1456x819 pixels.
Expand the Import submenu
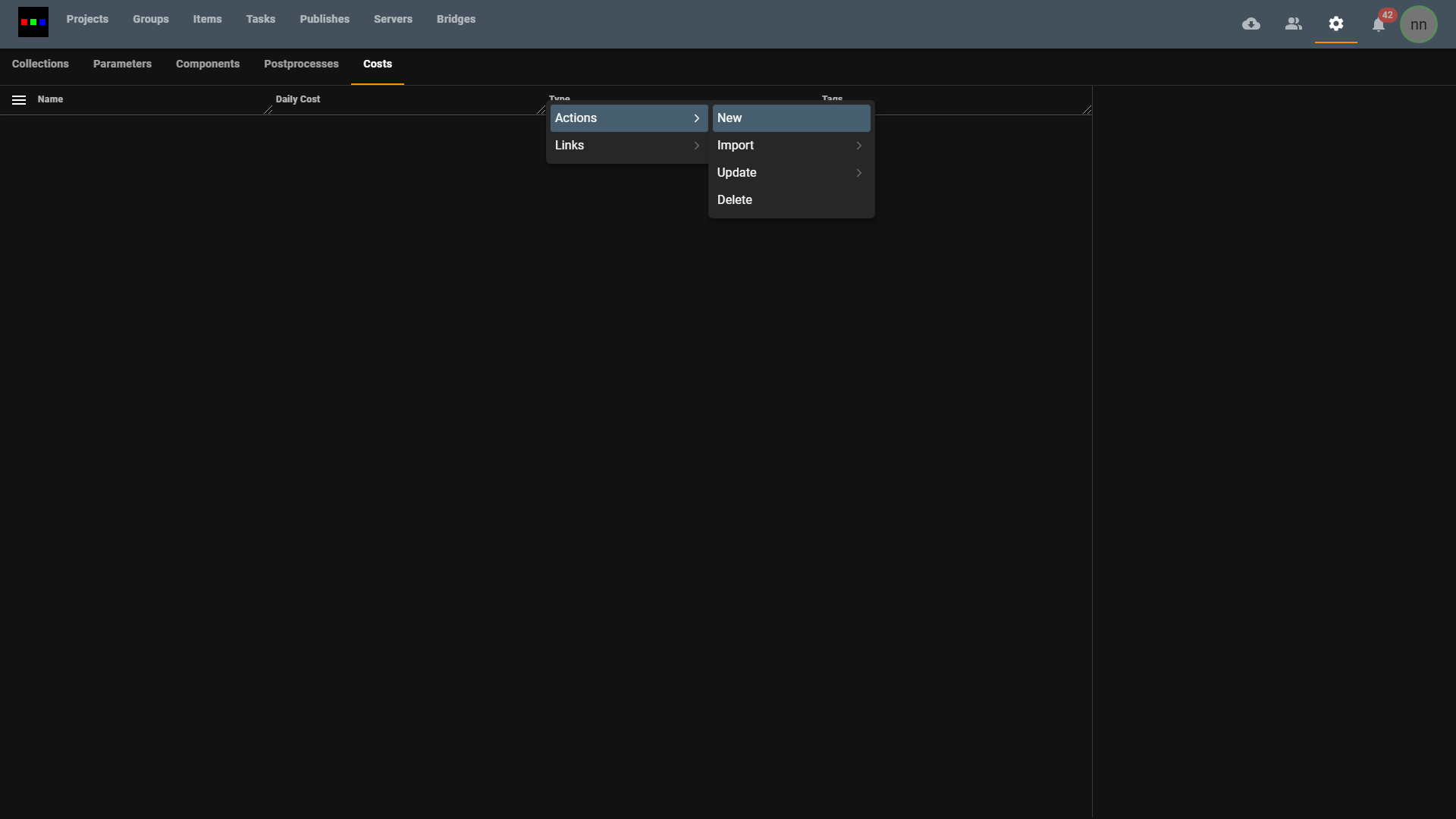[790, 146]
